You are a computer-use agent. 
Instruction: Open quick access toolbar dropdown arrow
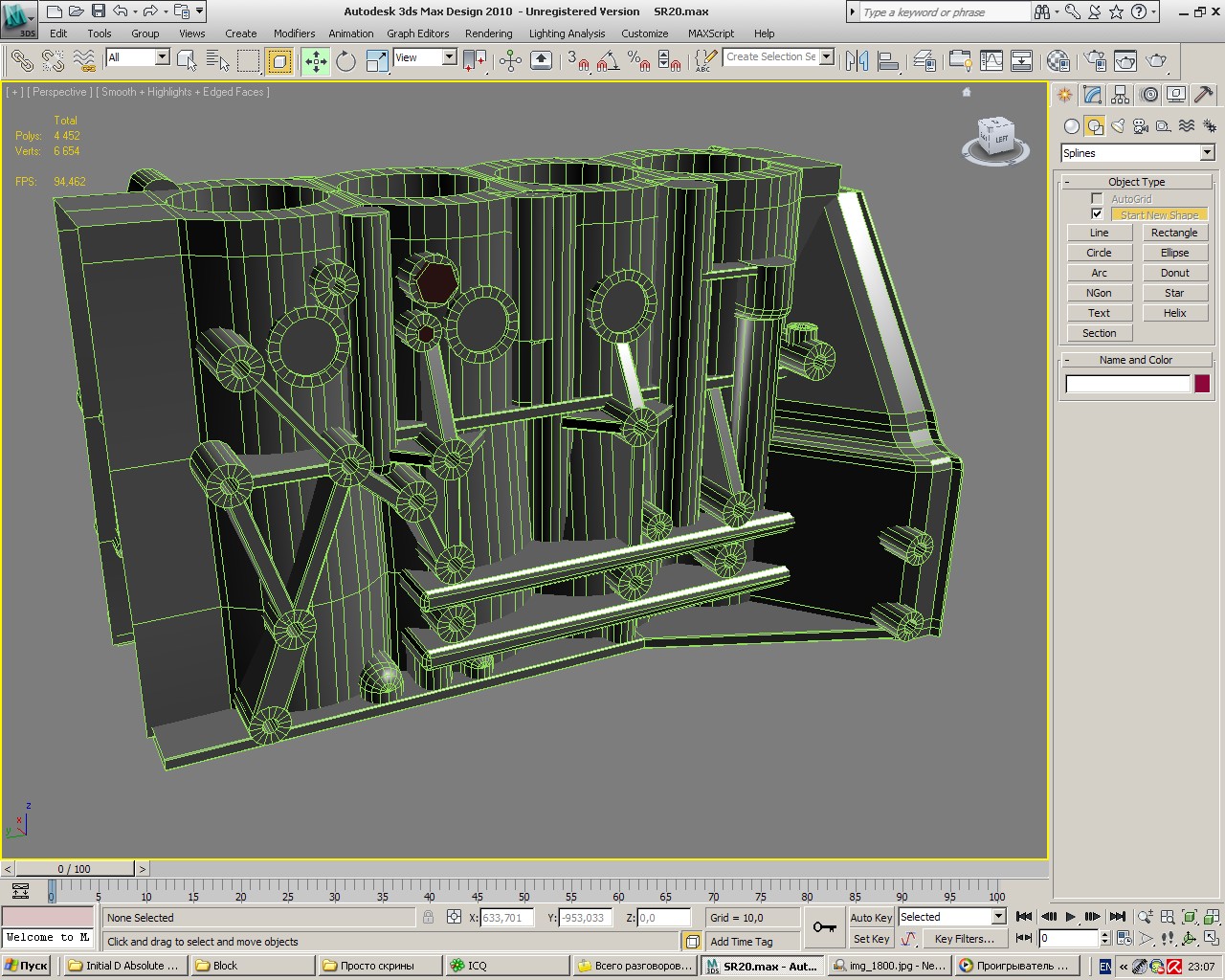(200, 11)
